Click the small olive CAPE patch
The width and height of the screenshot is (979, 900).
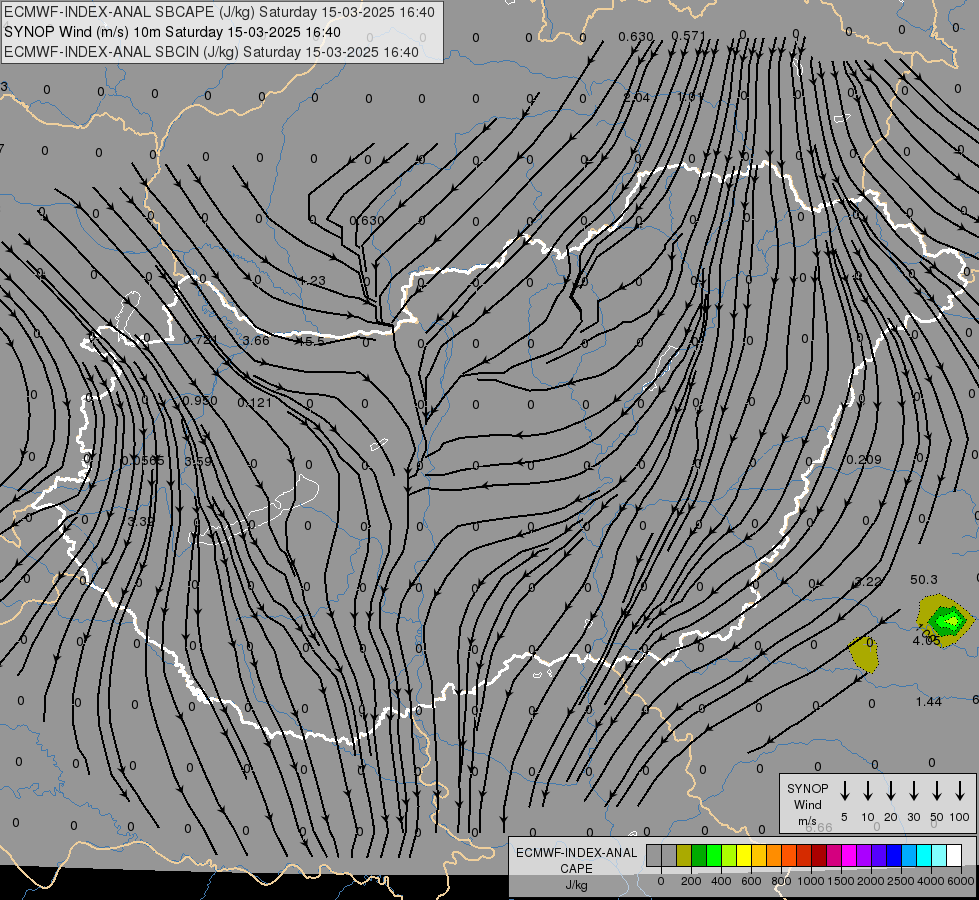tap(864, 654)
